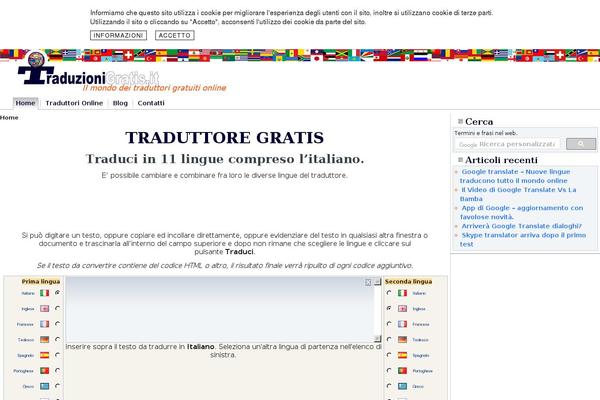This screenshot has width=600, height=400.
Task: Select Spagnolo radio as Seconda lingua
Action: pos(389,355)
